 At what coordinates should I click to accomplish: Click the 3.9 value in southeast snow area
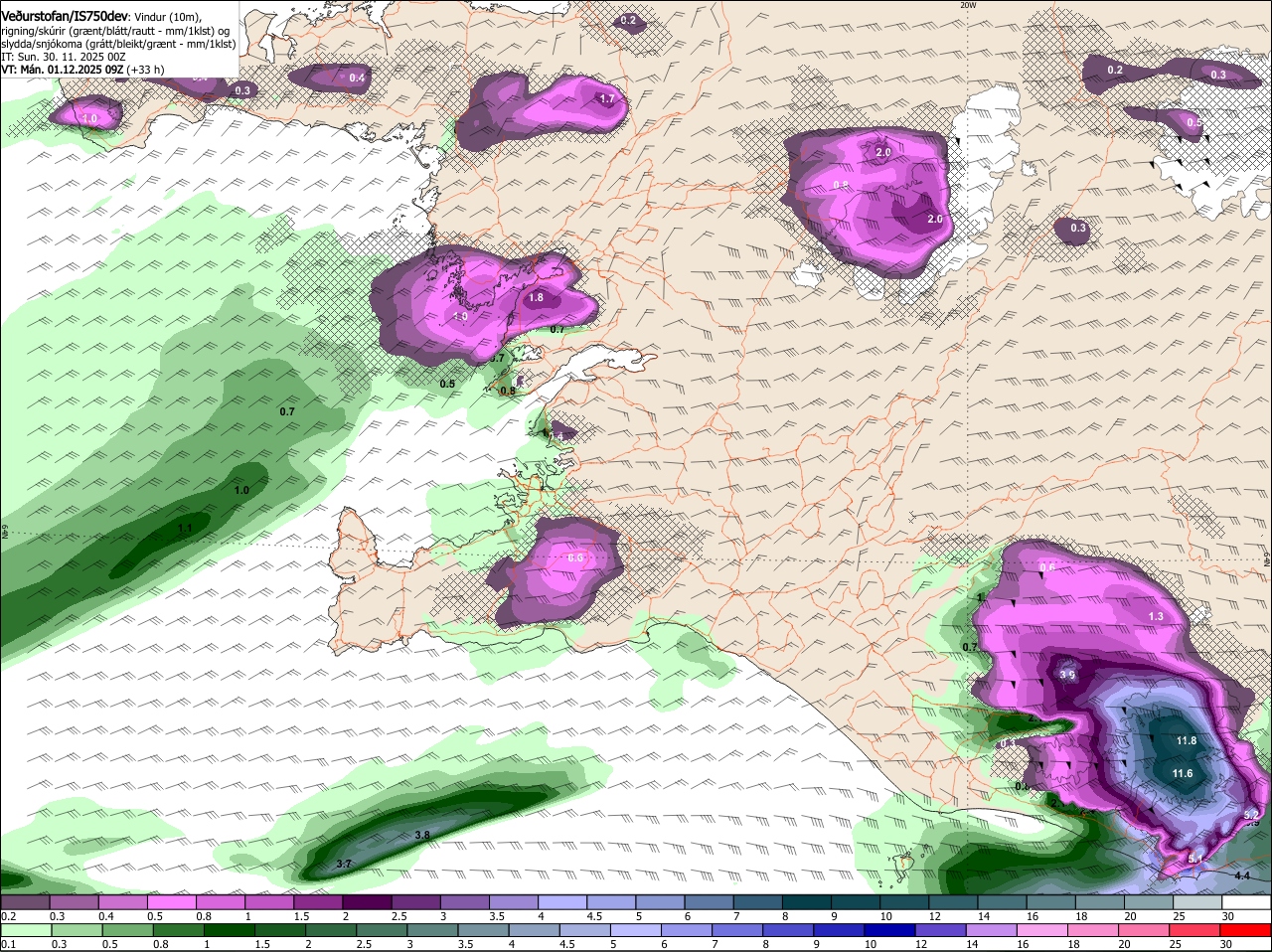pyautogui.click(x=1067, y=675)
